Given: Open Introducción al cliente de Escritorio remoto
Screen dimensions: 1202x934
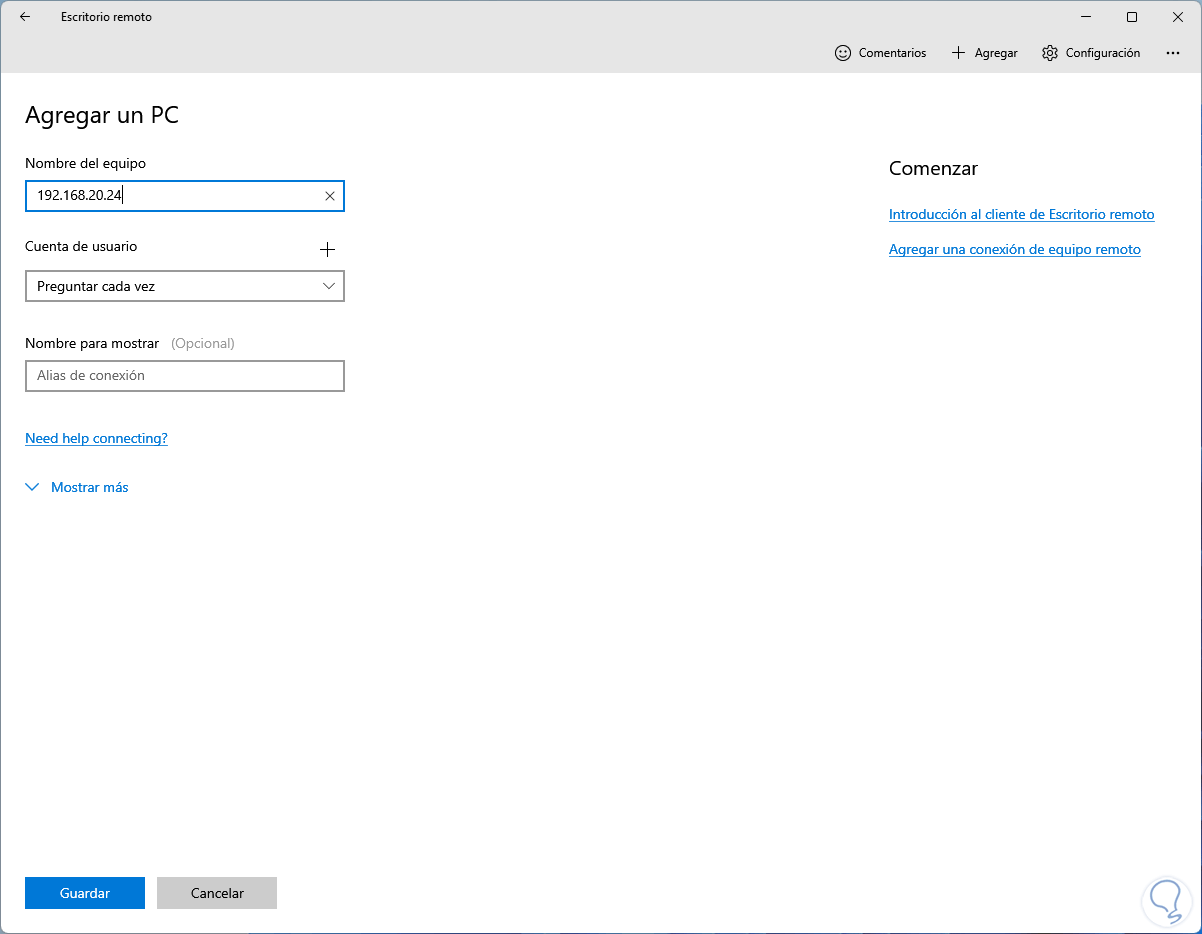Looking at the screenshot, I should tap(1021, 214).
